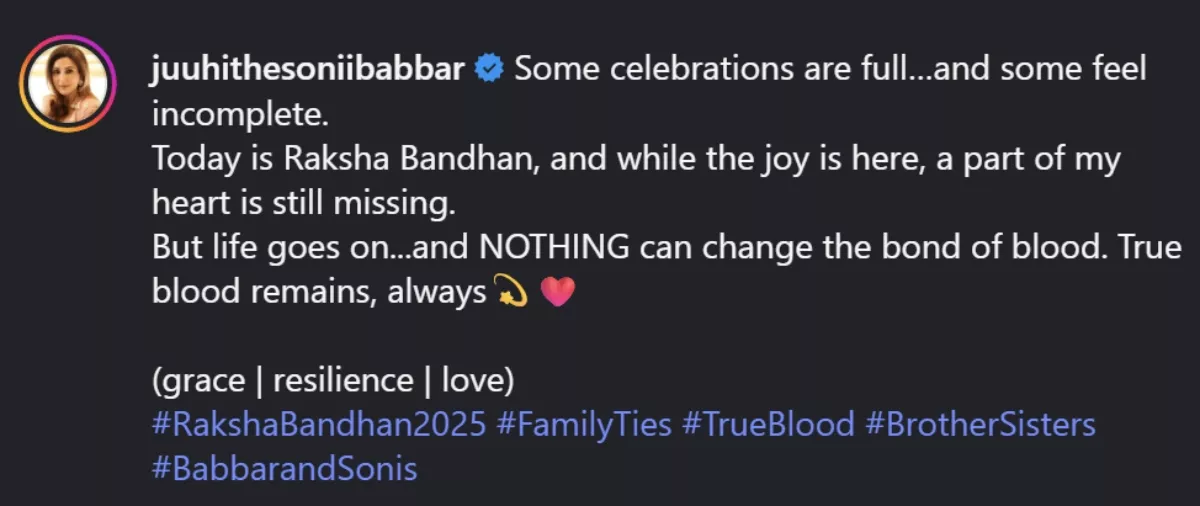Click the blue verified badge
Screen dimensions: 1200x506
489,70
